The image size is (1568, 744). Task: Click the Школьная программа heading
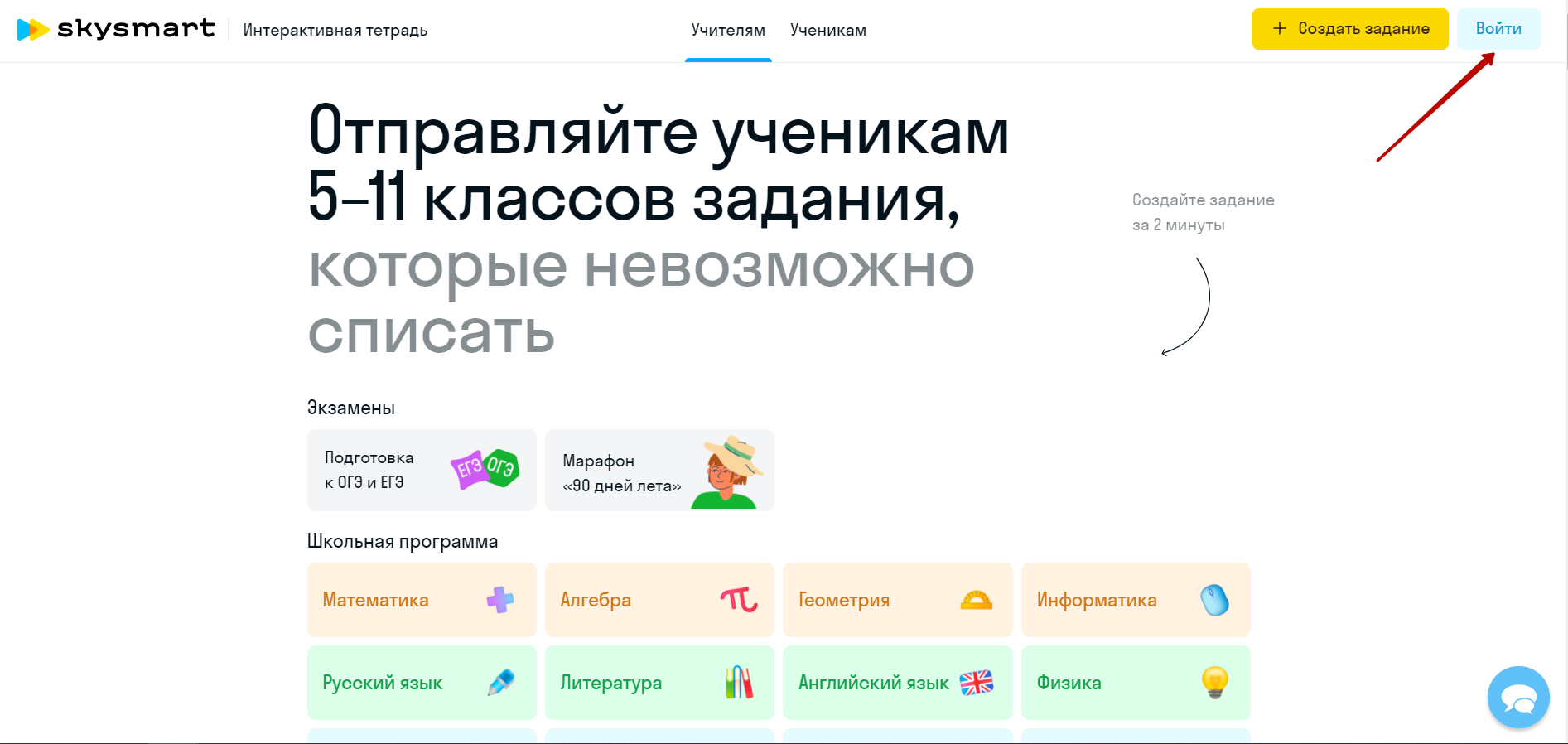coord(403,541)
